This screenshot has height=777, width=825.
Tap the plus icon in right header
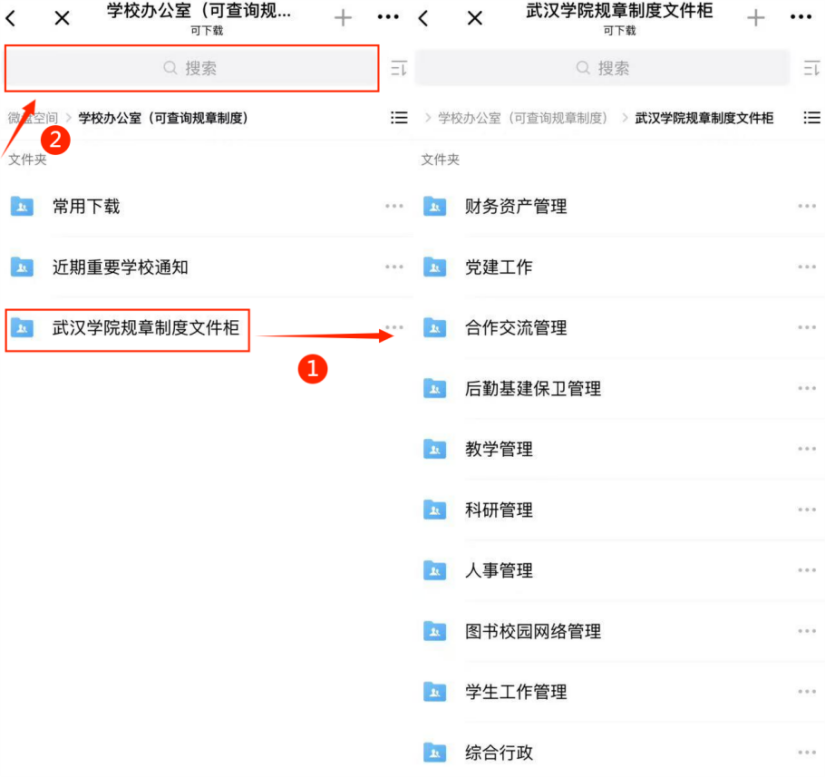pyautogui.click(x=756, y=18)
